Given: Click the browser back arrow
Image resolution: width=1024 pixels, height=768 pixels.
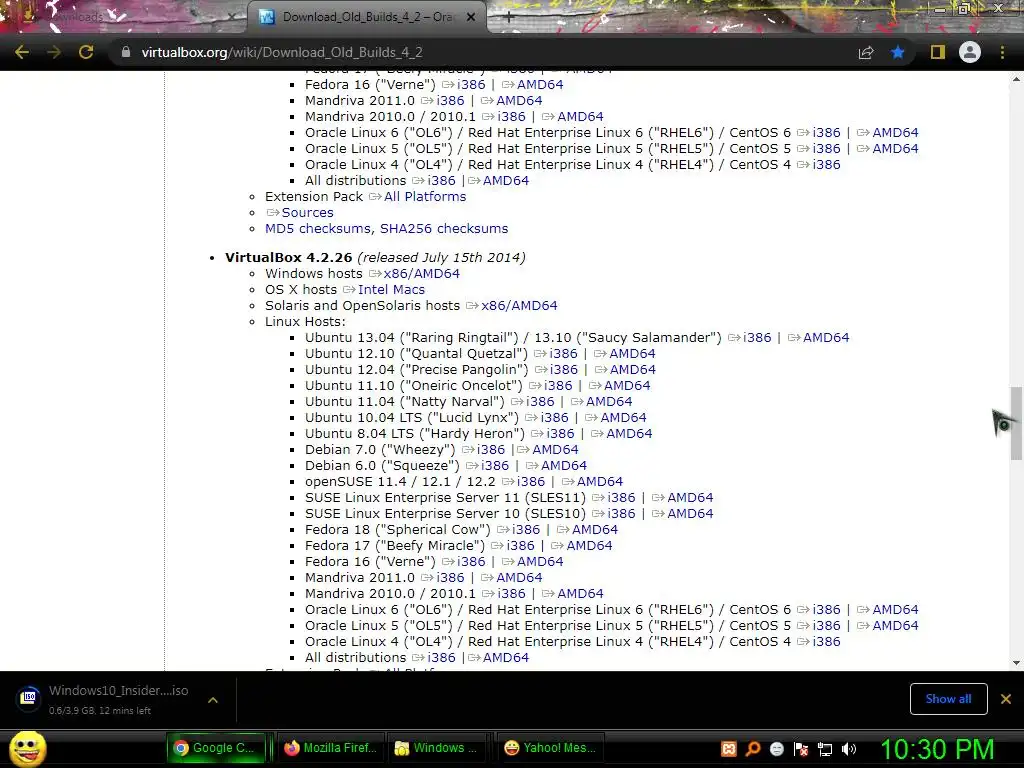Looking at the screenshot, I should [x=22, y=52].
